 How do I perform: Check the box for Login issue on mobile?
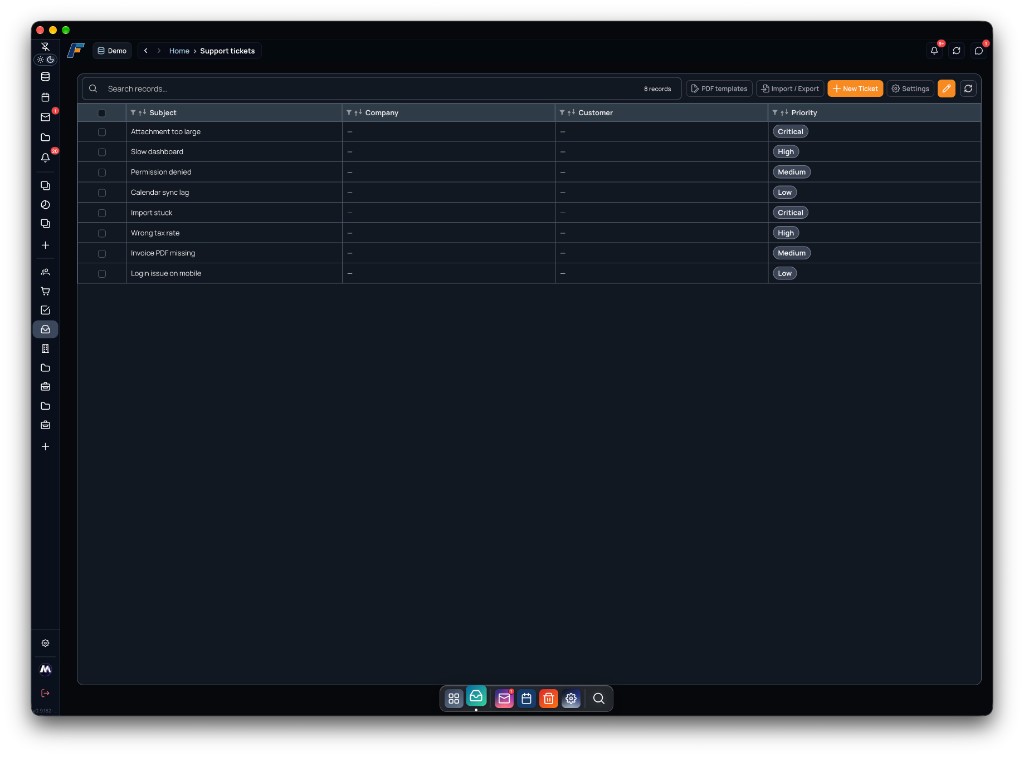click(102, 274)
